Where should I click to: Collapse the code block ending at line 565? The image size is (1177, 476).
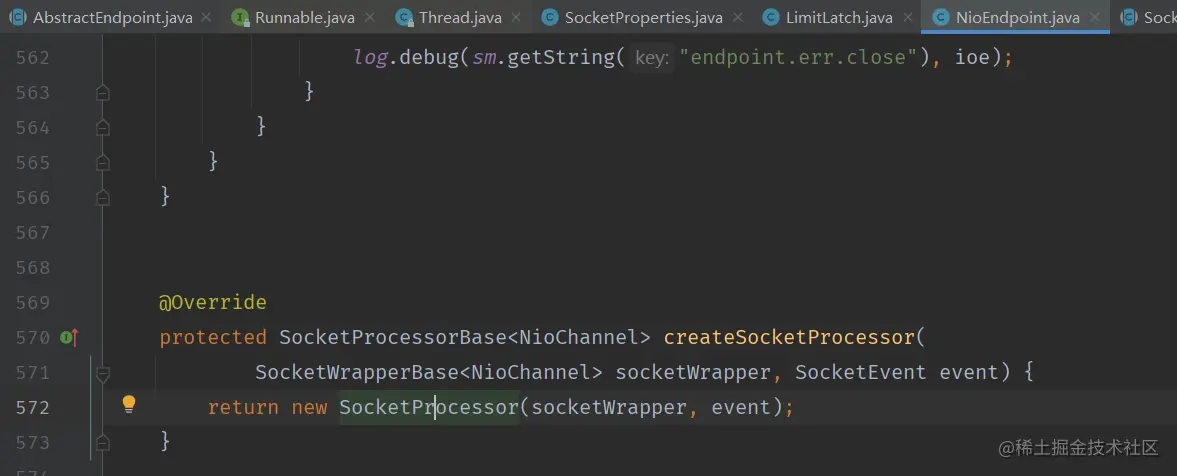tap(103, 162)
